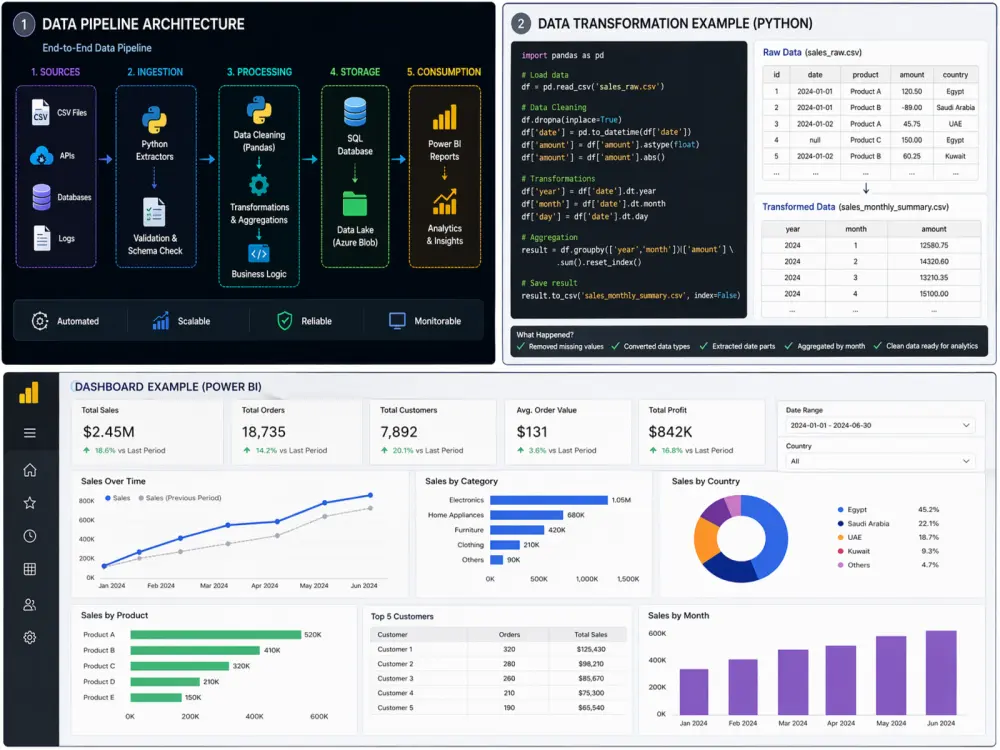Click the APIs cloud icon
The image size is (1000, 750).
click(x=41, y=156)
